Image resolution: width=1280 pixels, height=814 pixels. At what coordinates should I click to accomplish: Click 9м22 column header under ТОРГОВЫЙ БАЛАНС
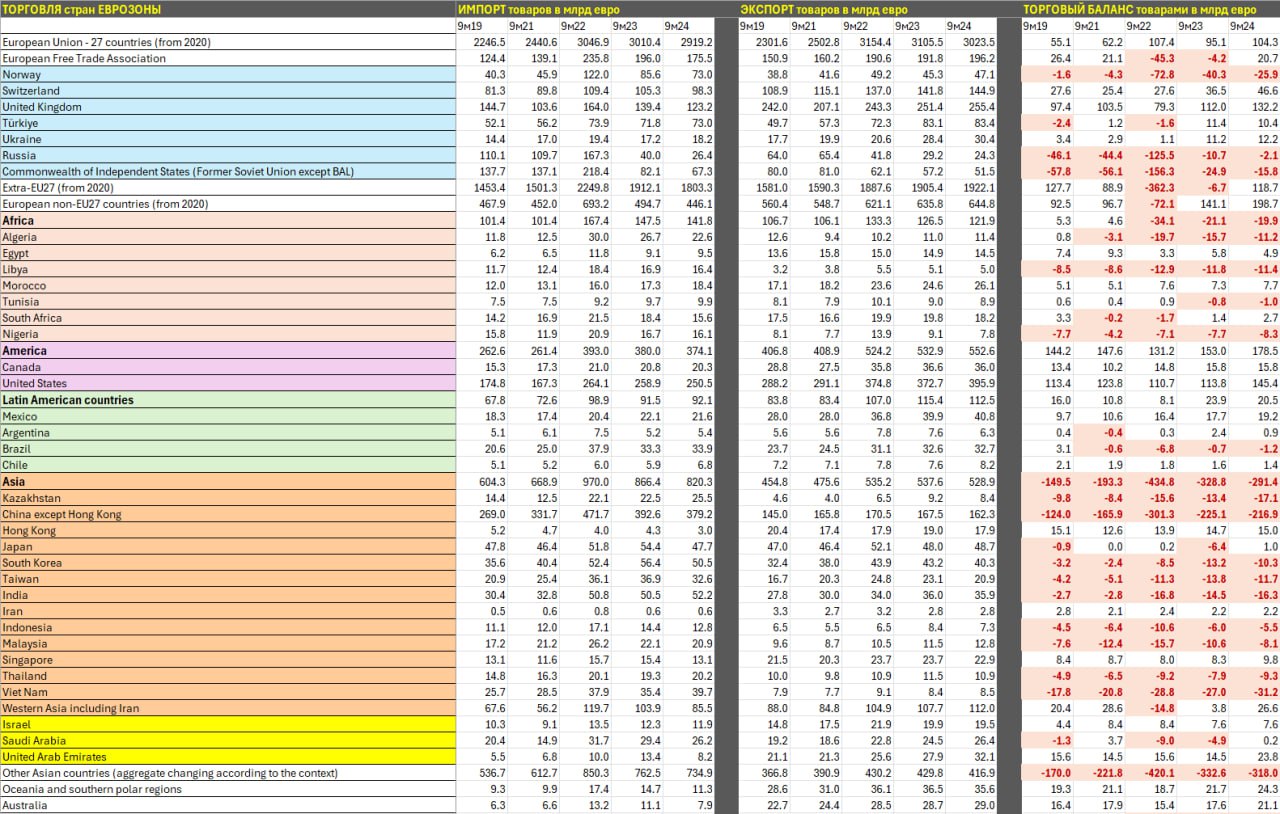pyautogui.click(x=1138, y=25)
